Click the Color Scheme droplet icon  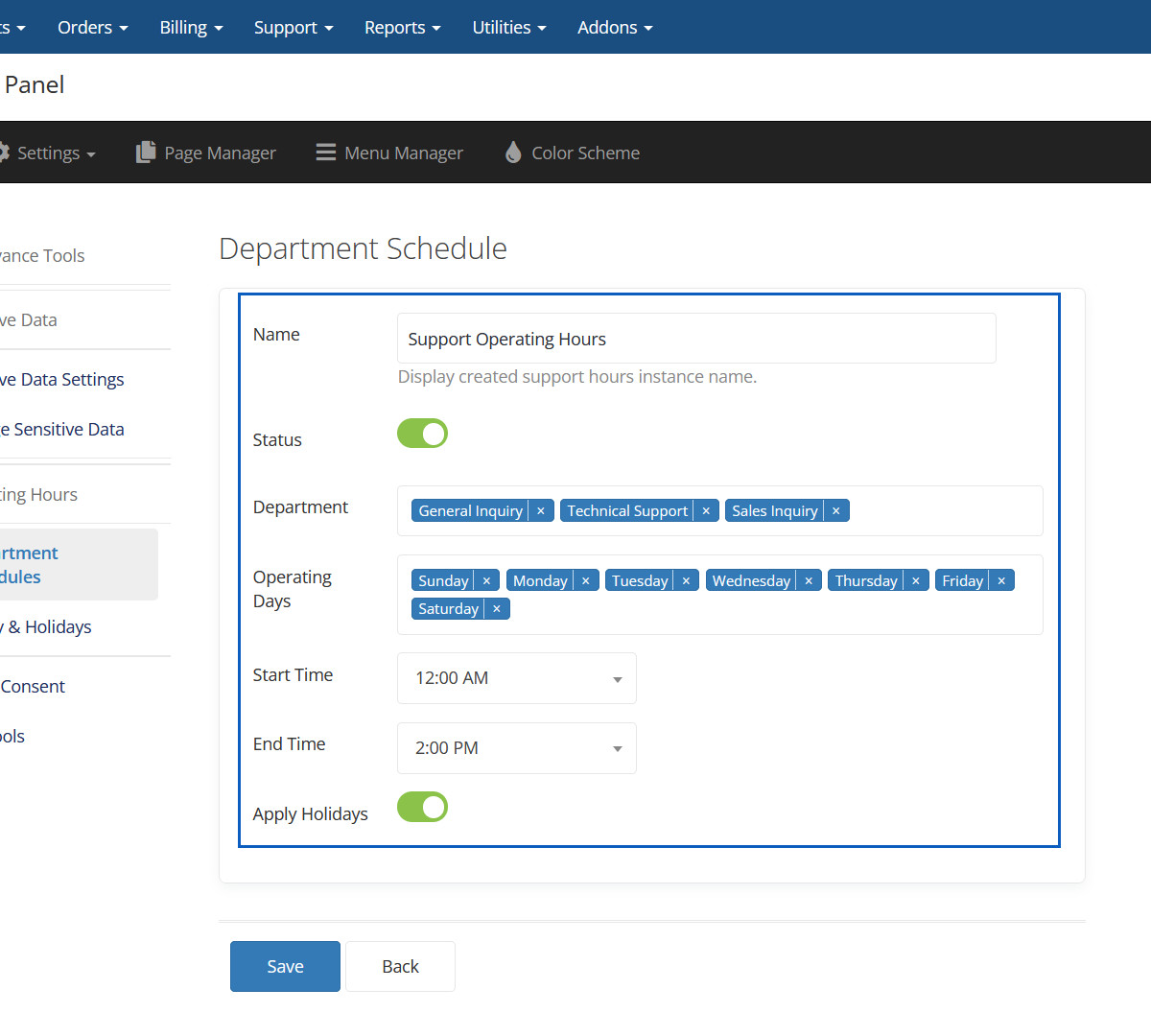tap(513, 153)
